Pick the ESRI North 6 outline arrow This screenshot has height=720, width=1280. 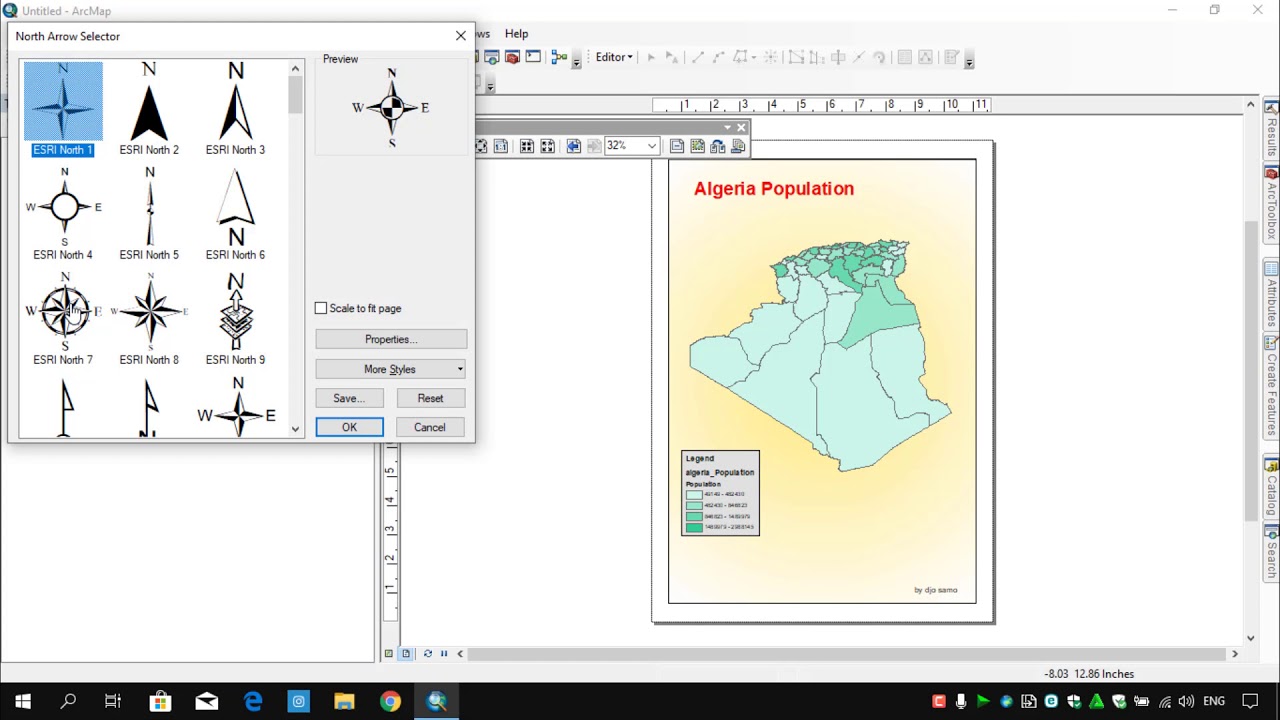coord(235,214)
